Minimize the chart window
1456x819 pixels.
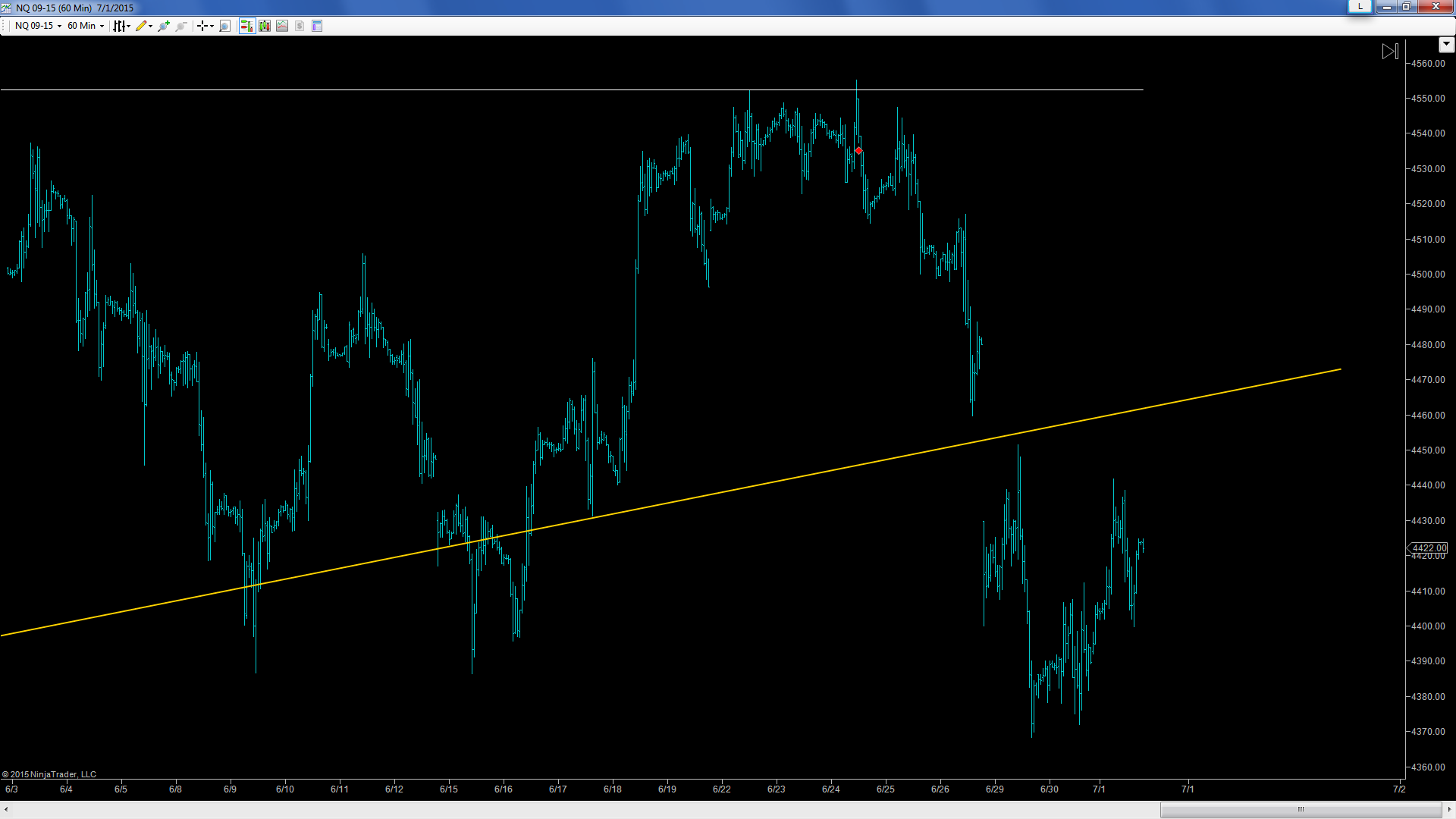1387,7
